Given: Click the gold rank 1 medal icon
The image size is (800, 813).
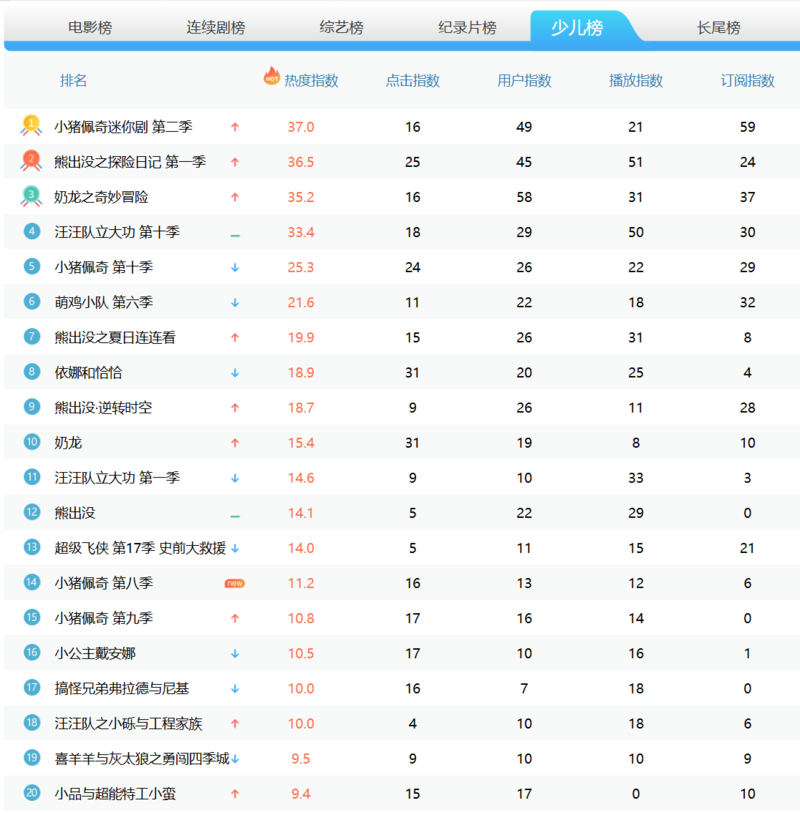Looking at the screenshot, I should (x=31, y=125).
